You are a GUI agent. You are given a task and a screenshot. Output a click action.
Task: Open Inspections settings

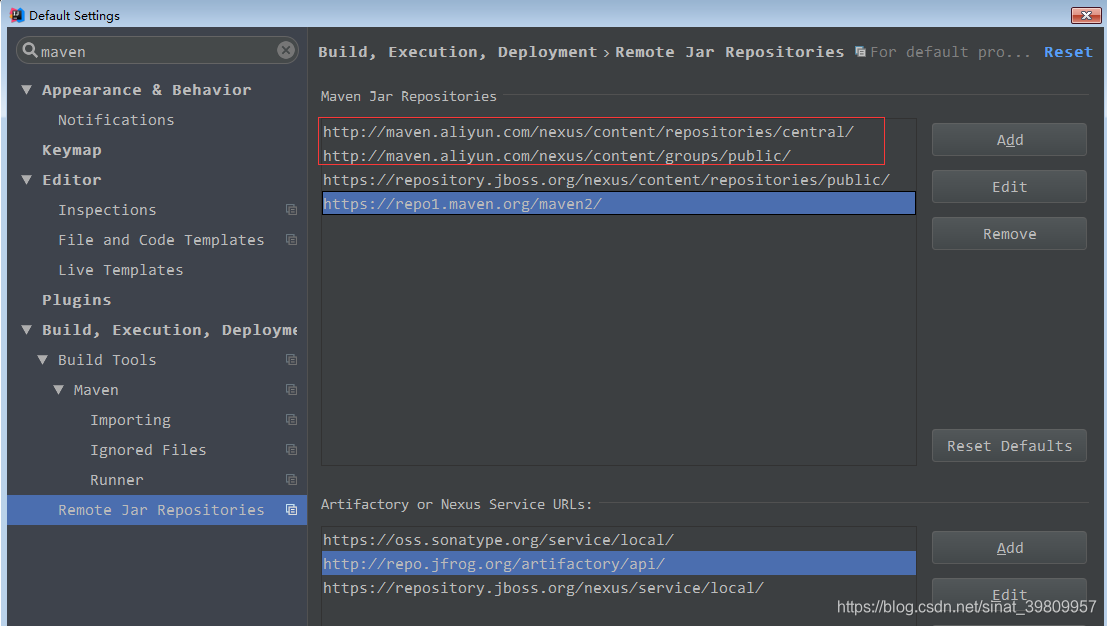(107, 210)
